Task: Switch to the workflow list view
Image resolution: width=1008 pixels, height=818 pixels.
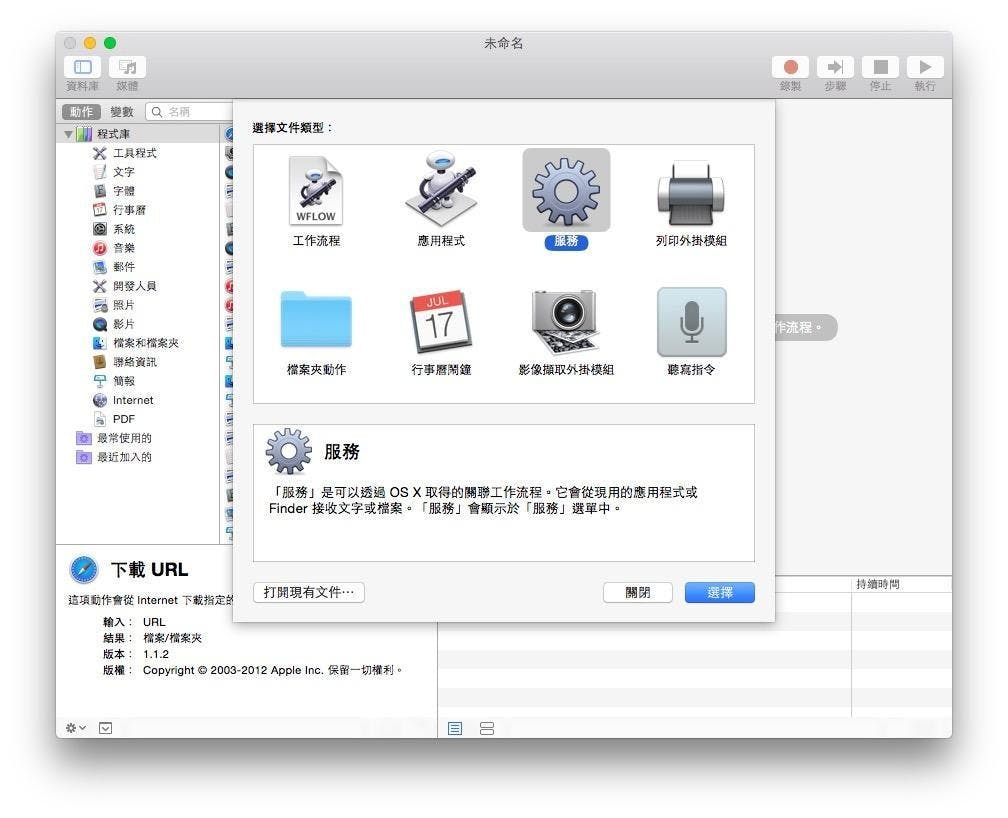Action: click(455, 728)
